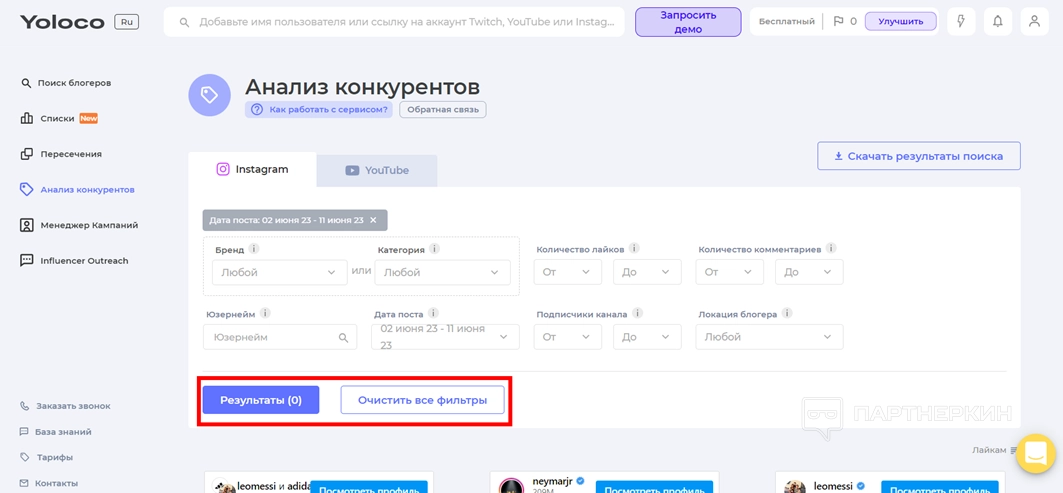Focus the Юзернейм input field
The height and width of the screenshot is (493, 1063).
coord(280,337)
